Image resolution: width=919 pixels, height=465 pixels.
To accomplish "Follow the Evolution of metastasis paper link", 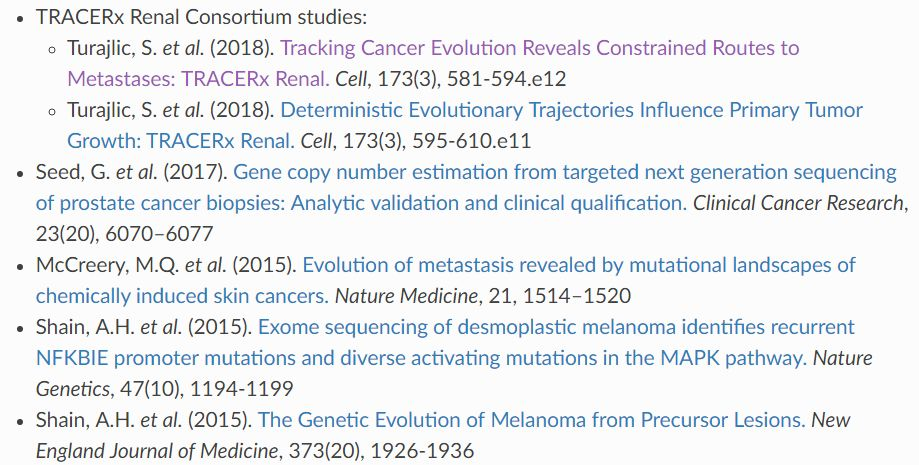I will click(x=578, y=265).
